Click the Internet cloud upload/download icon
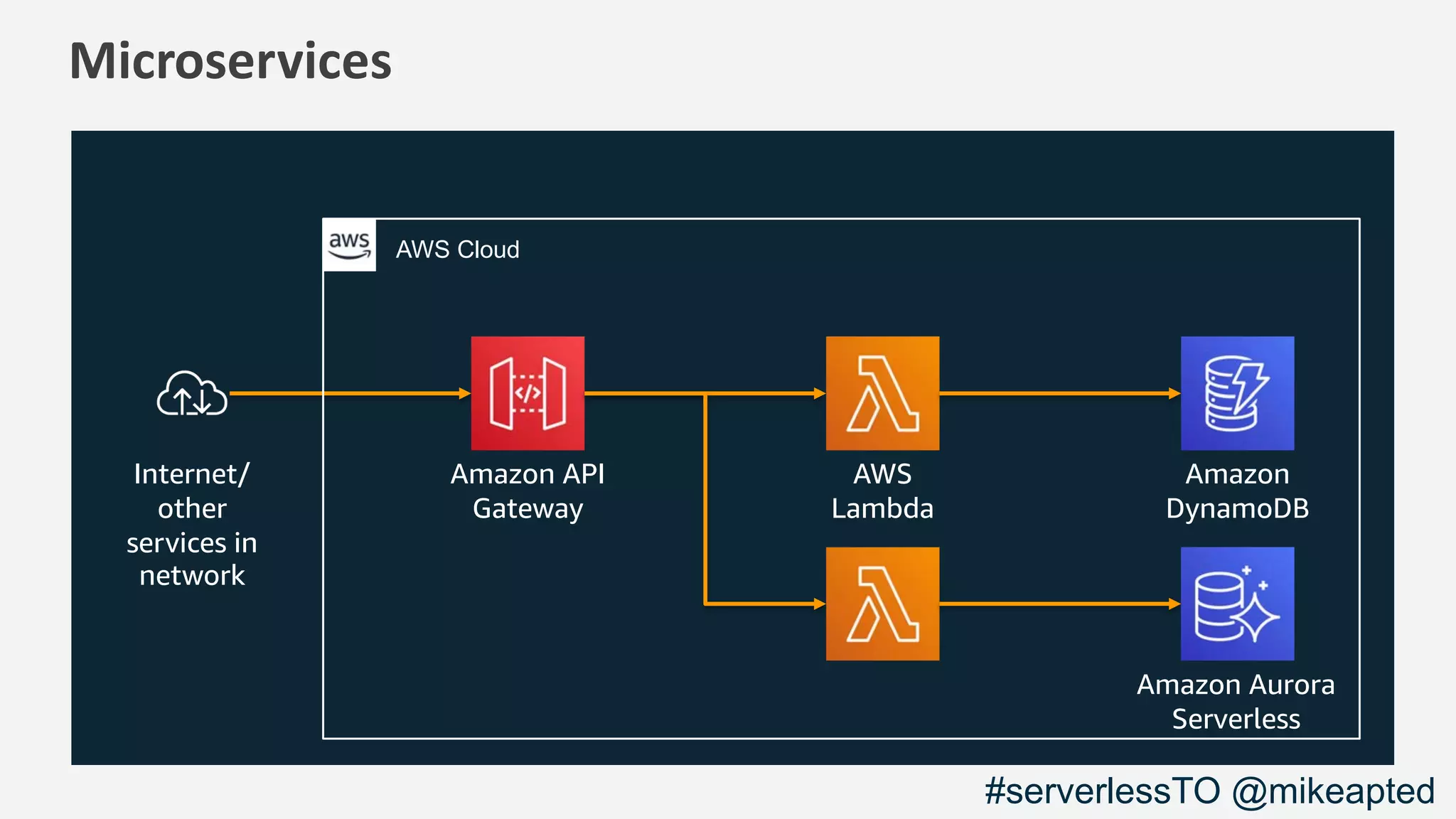 (x=192, y=393)
